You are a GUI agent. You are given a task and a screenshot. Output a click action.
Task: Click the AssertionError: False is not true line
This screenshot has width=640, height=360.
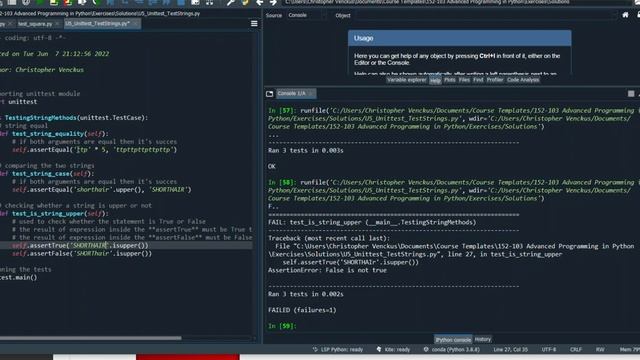pos(327,270)
